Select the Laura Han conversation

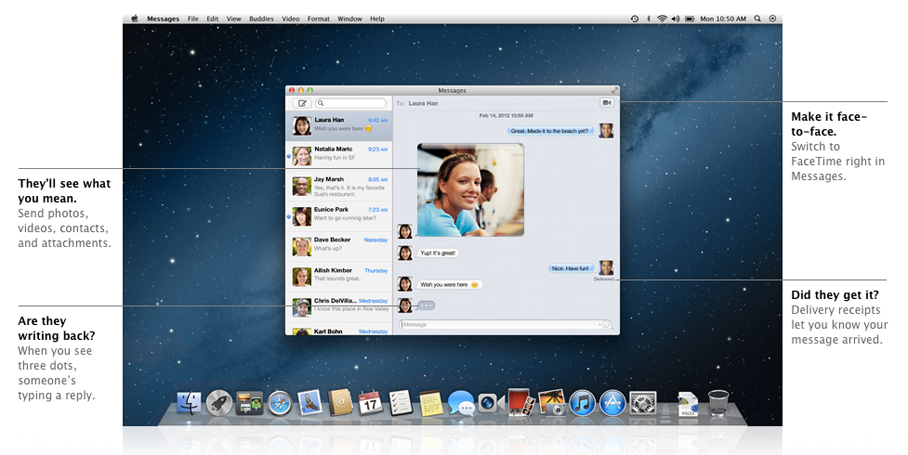(x=339, y=125)
